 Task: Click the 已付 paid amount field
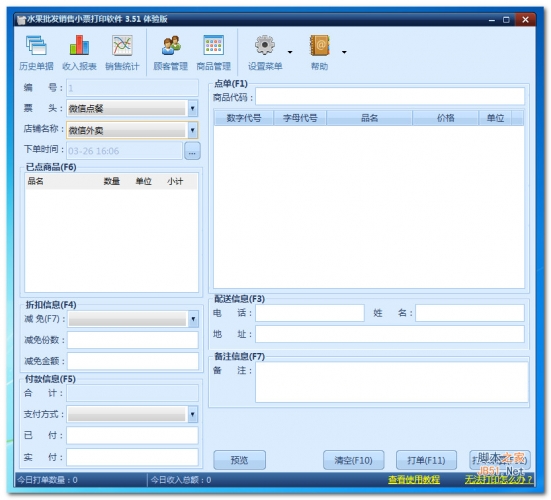coord(132,435)
